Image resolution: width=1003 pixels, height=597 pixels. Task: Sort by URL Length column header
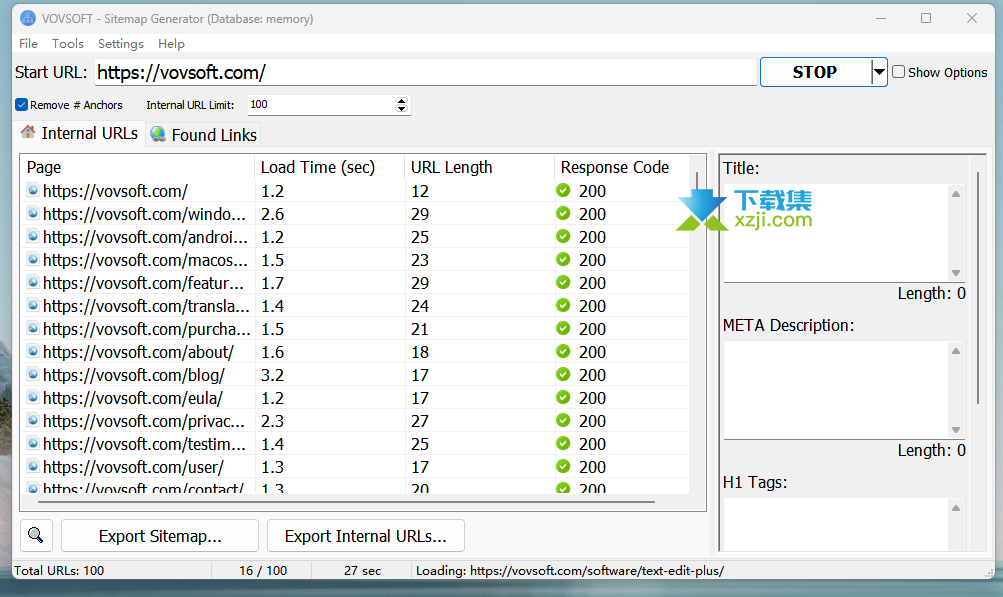pos(480,167)
